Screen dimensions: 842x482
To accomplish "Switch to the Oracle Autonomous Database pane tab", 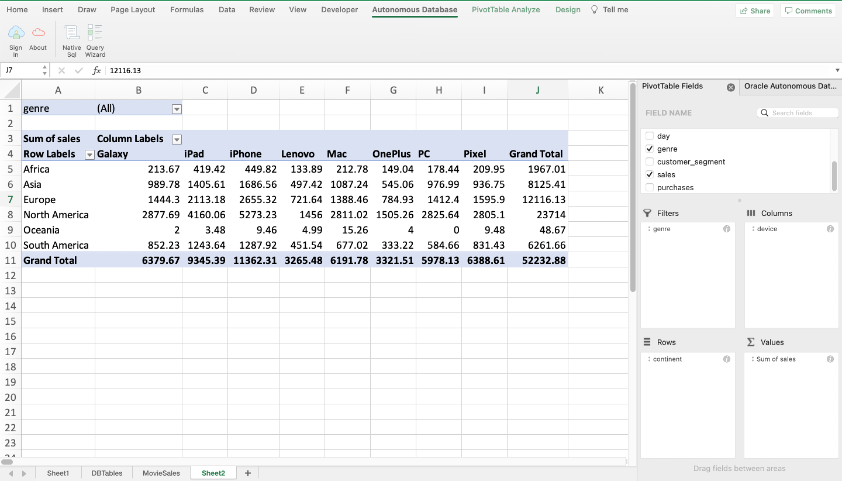I will coord(790,86).
